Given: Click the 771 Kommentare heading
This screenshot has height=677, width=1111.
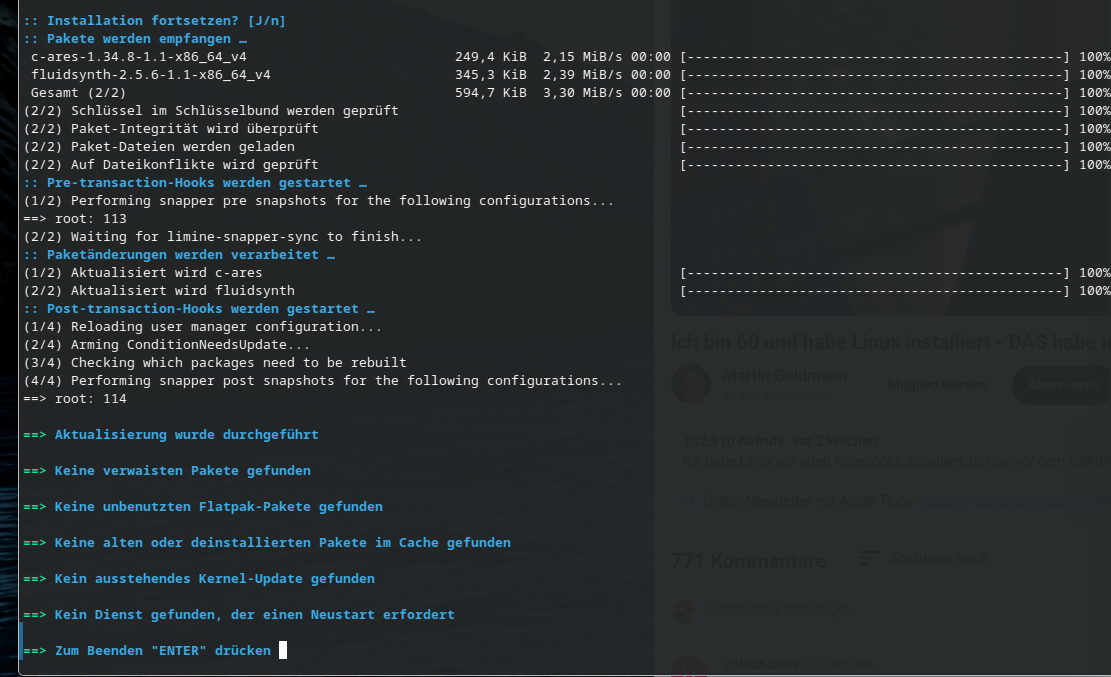Looking at the screenshot, I should [x=748, y=561].
